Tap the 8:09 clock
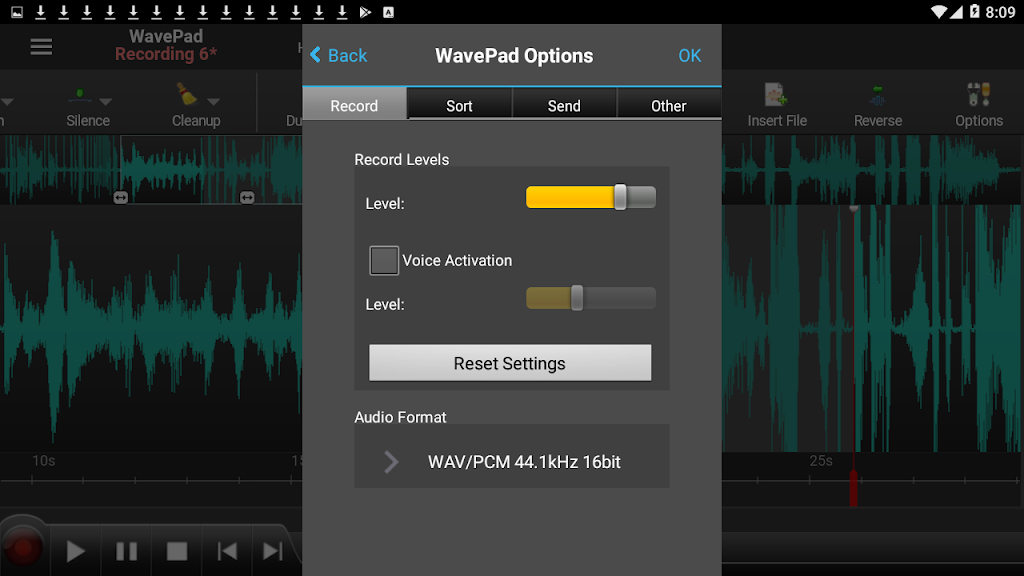The image size is (1024, 576). click(x=1000, y=12)
